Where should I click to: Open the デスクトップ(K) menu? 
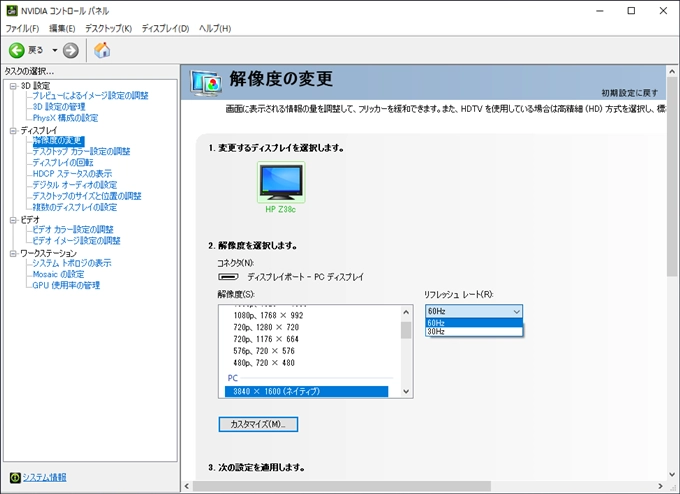coord(108,29)
